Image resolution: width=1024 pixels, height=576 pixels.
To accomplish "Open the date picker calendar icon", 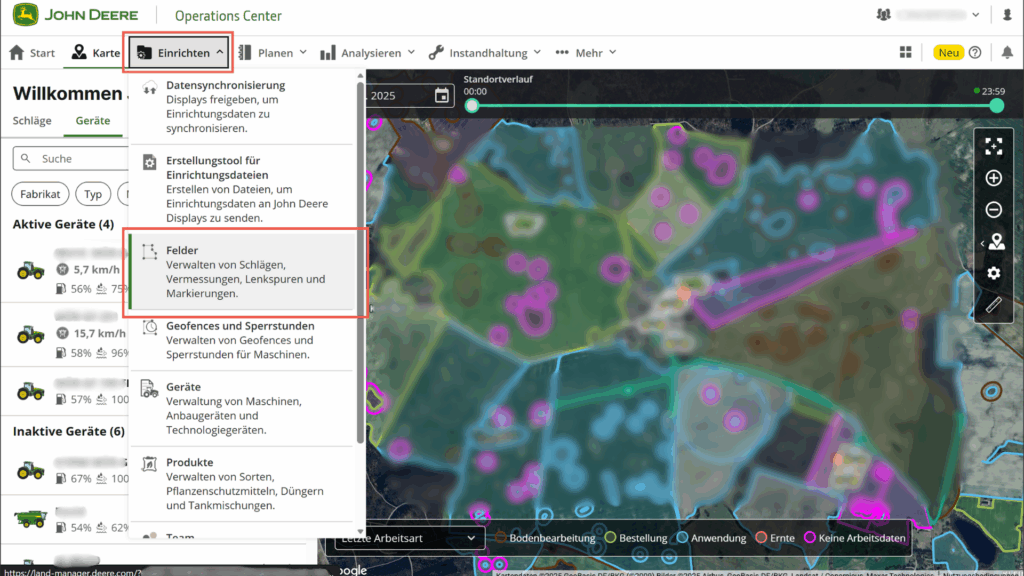I will click(442, 95).
